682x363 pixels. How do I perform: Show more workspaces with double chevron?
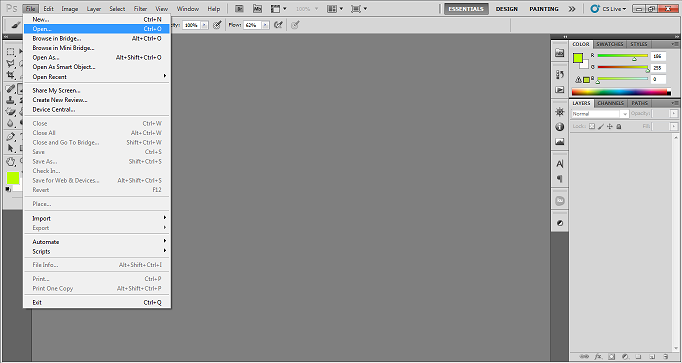[572, 9]
